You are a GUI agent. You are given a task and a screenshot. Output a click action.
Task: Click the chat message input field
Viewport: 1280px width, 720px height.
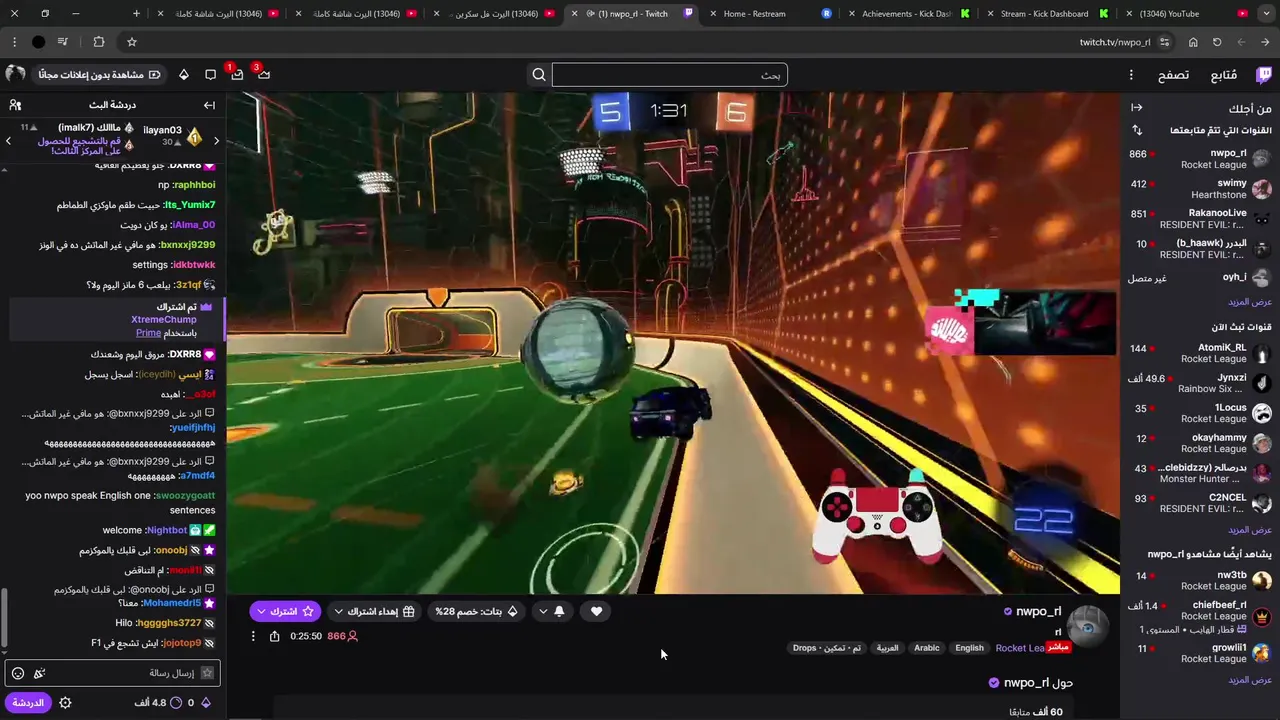[112, 673]
